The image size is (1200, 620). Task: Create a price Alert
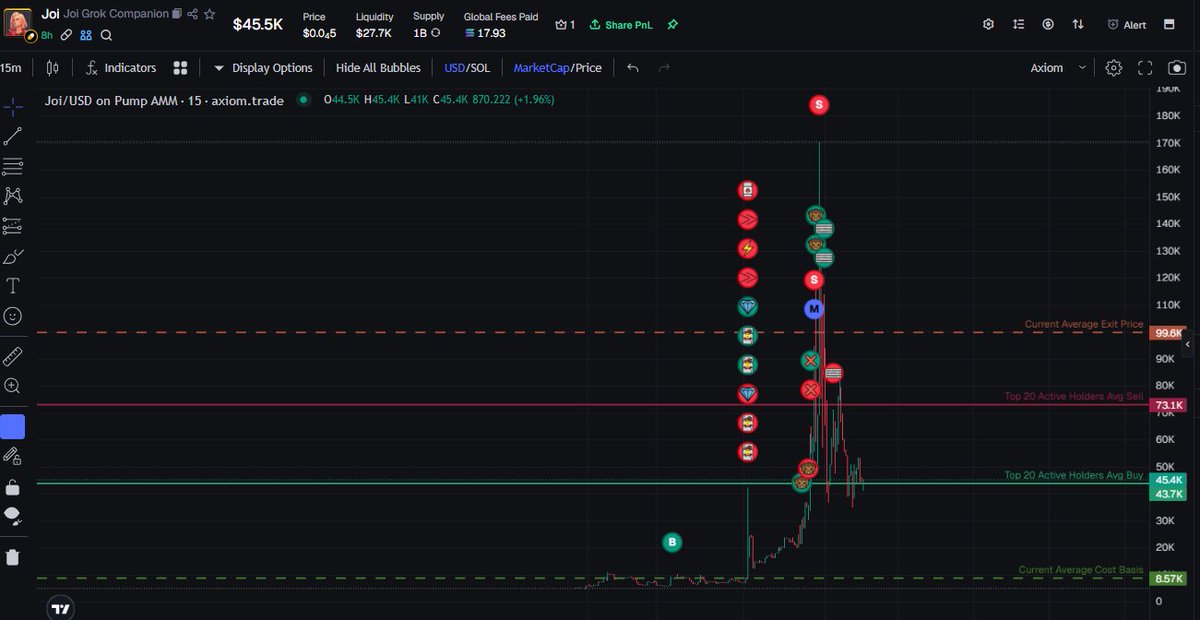(1127, 24)
